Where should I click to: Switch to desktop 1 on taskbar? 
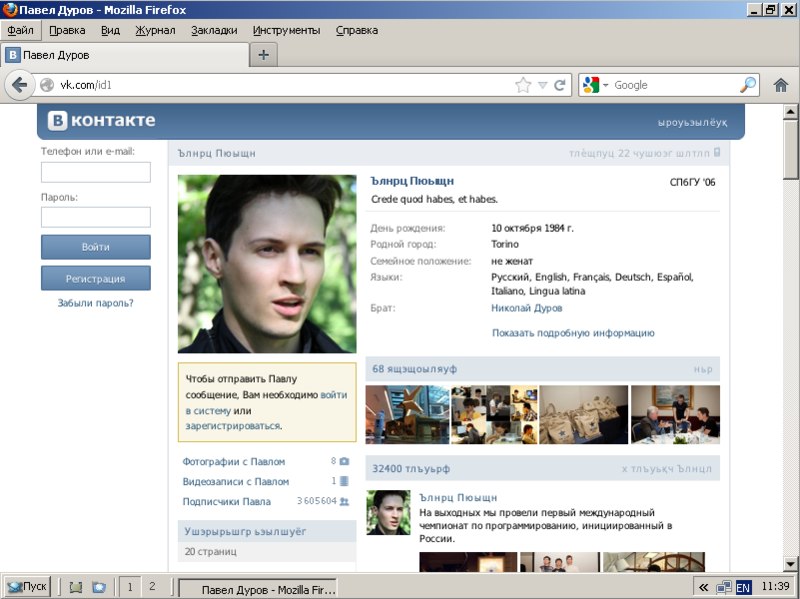(x=130, y=587)
